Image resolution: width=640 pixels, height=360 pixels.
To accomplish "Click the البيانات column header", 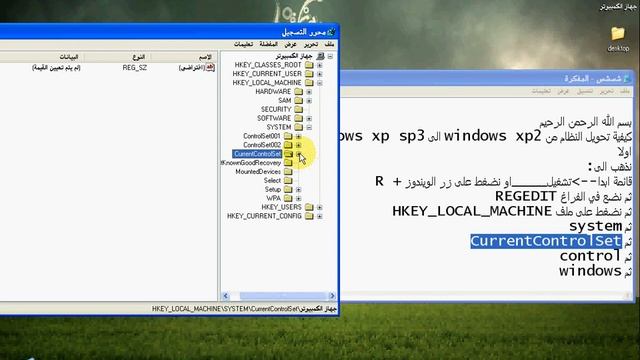I will click(x=41, y=57).
